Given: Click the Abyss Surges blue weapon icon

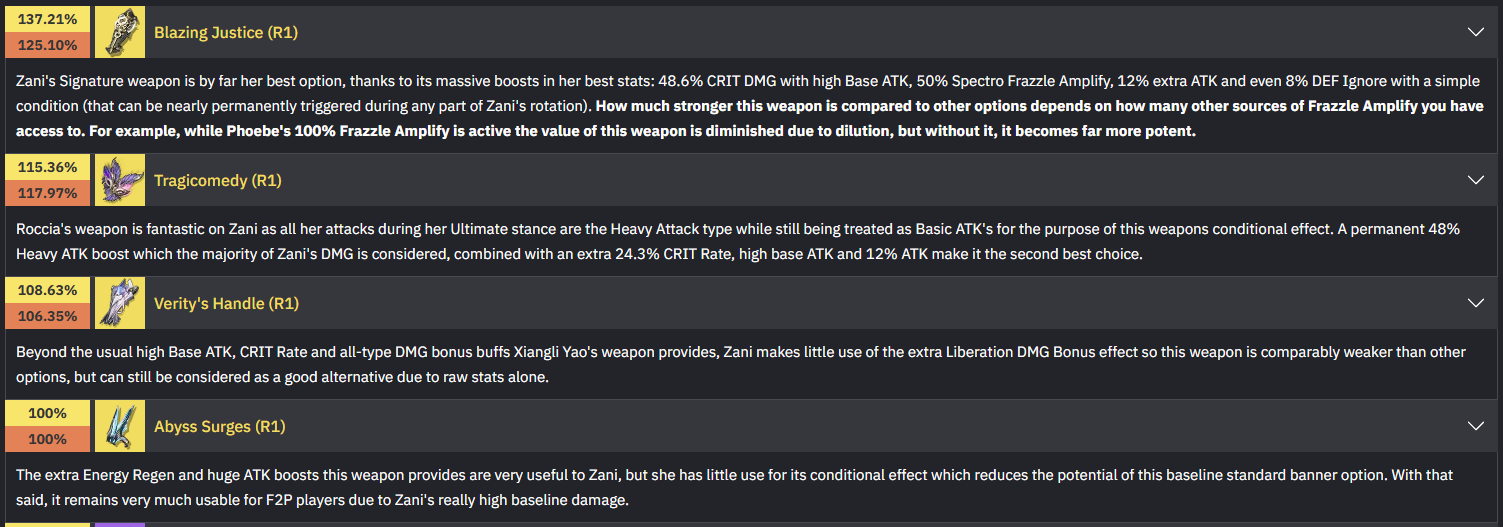Looking at the screenshot, I should coord(120,426).
